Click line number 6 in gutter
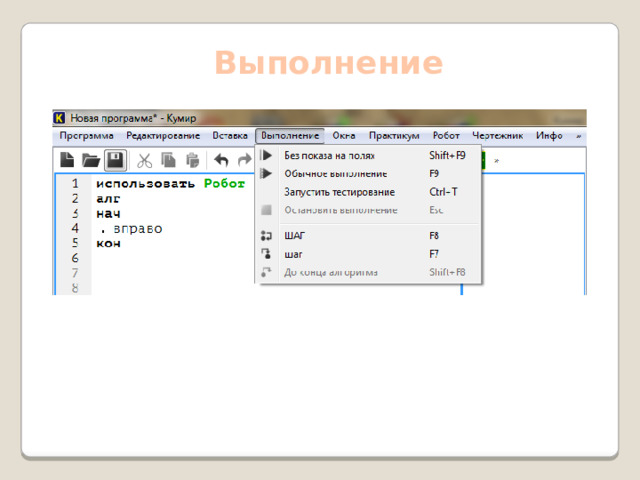Image resolution: width=640 pixels, height=480 pixels. [75, 258]
